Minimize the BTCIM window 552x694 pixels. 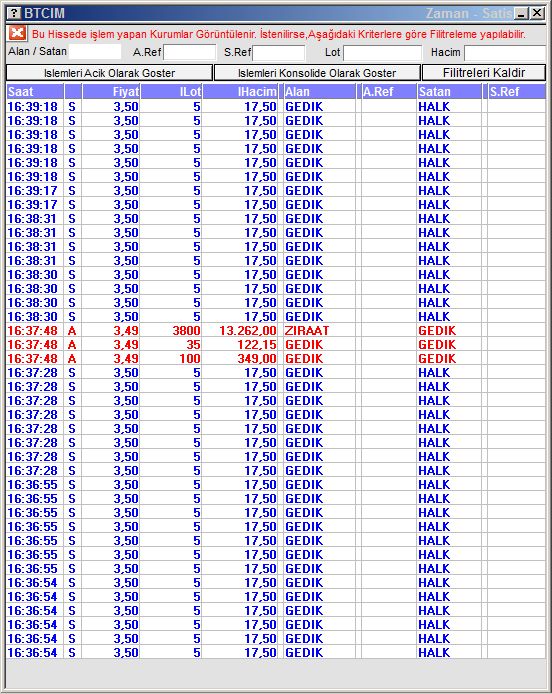coord(522,13)
